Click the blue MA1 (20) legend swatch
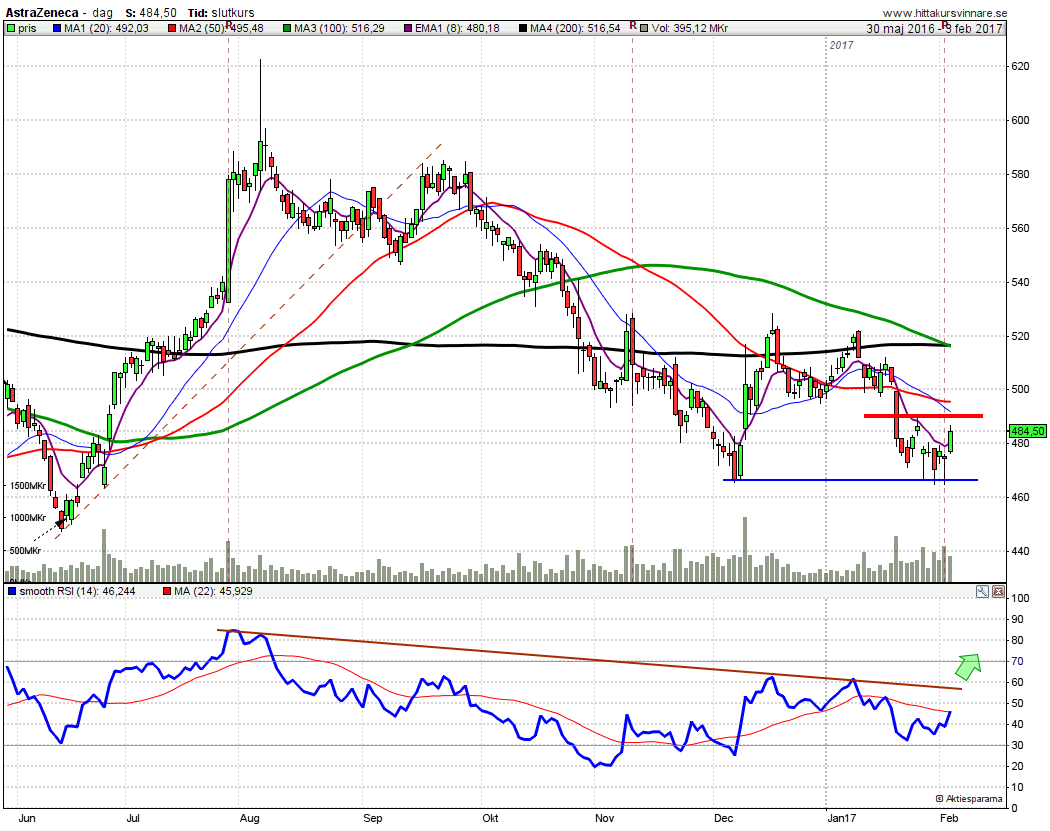This screenshot has width=1050, height=831. tap(57, 28)
